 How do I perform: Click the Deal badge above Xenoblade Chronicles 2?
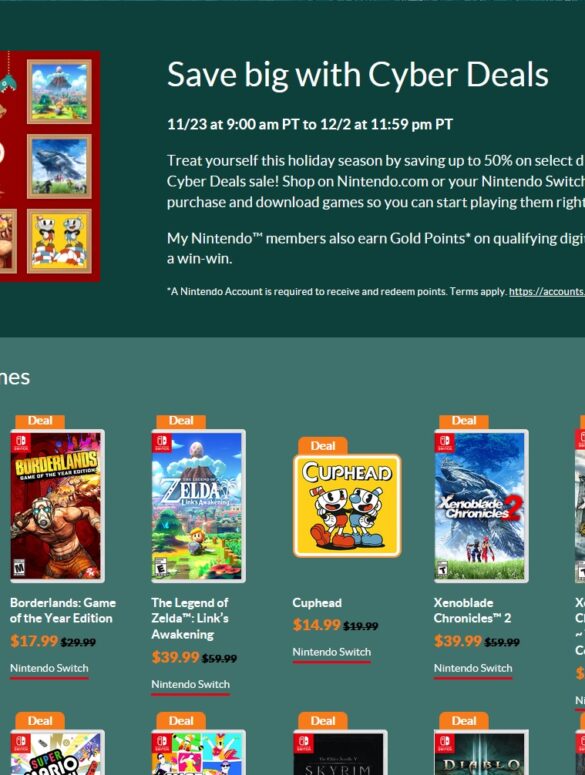[464, 421]
